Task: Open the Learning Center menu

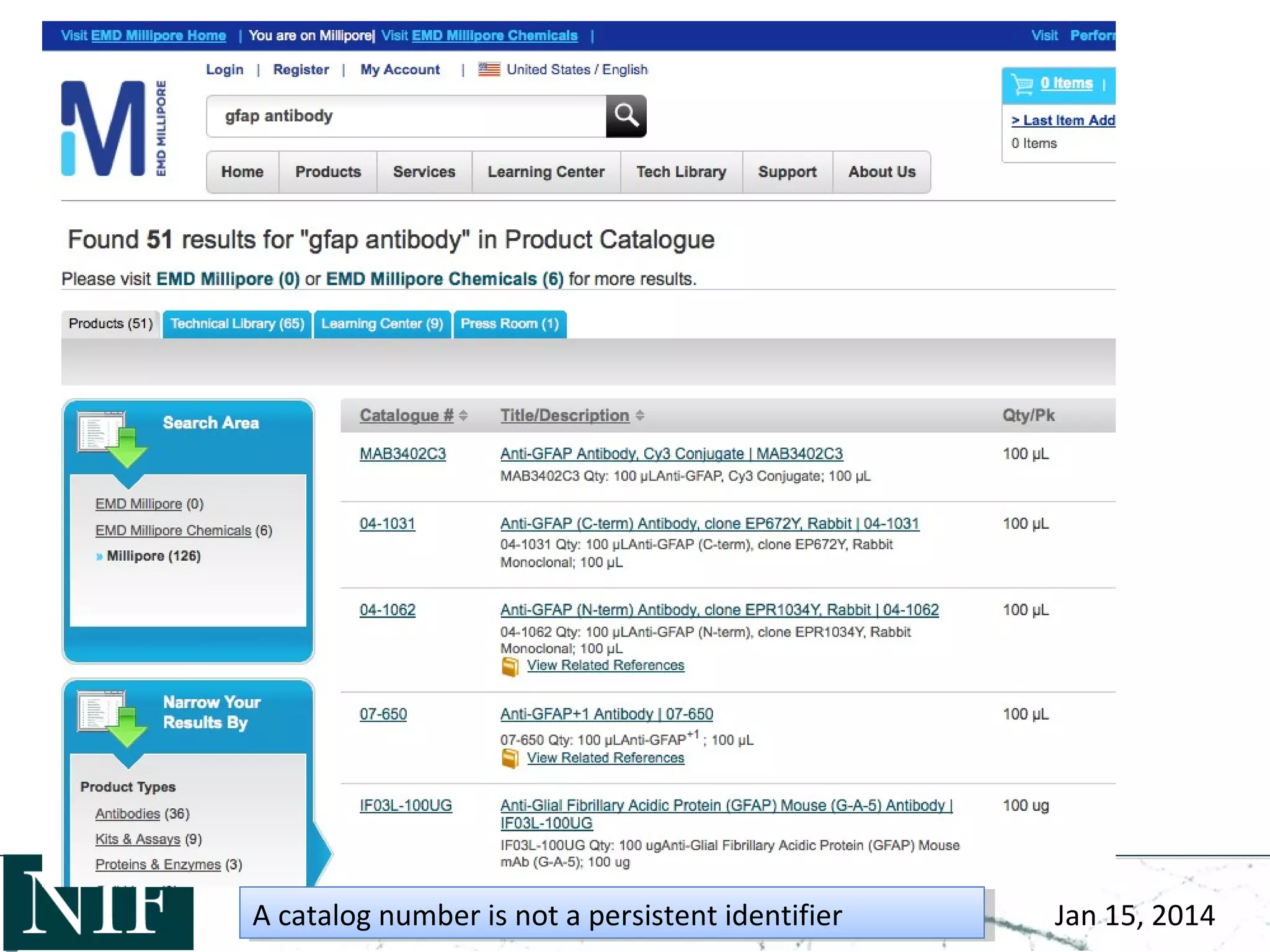Action: (546, 172)
